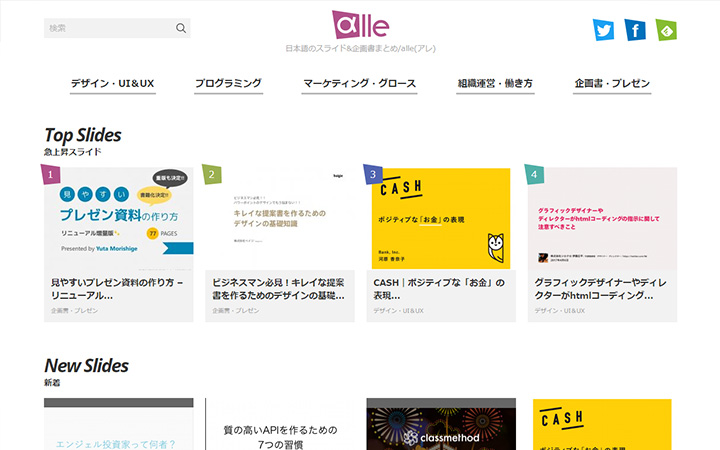
Task: Open the rank 1 presentation slide thumbnail
Action: pyautogui.click(x=119, y=218)
